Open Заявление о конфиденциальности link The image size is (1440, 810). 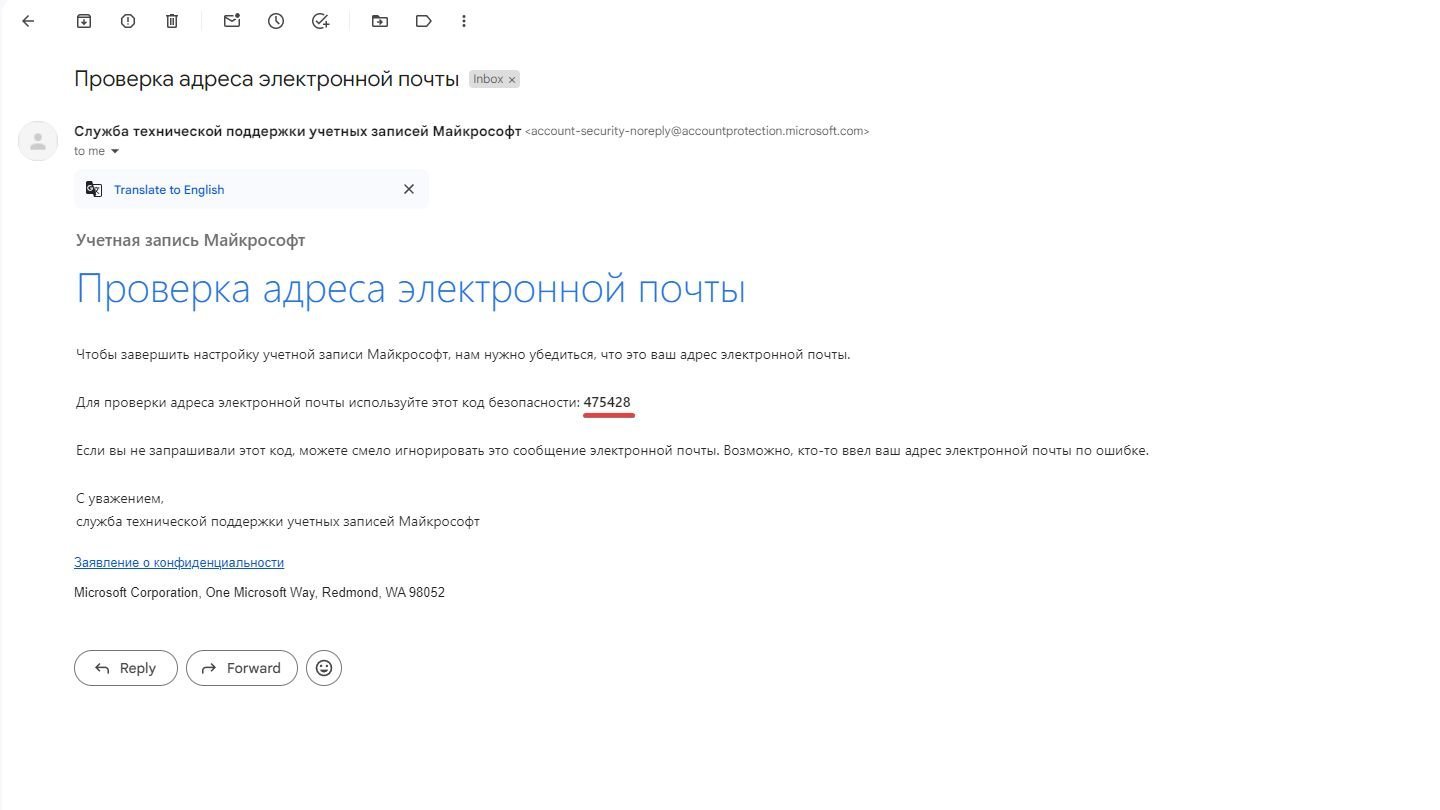coord(179,563)
